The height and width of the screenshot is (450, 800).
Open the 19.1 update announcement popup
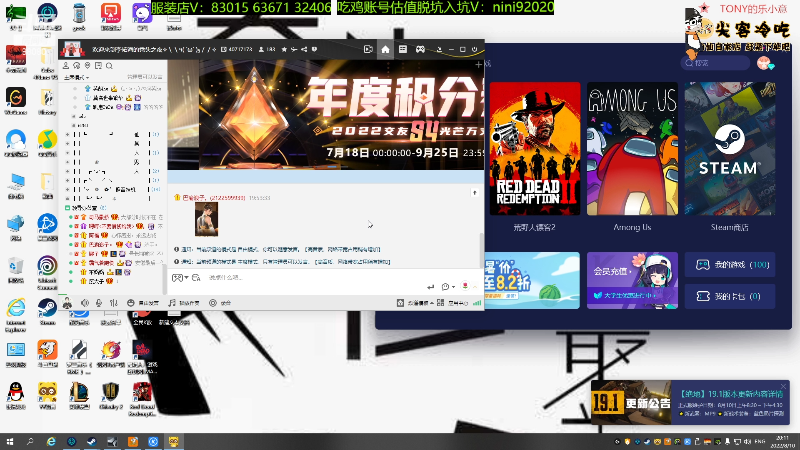pyautogui.click(x=690, y=403)
